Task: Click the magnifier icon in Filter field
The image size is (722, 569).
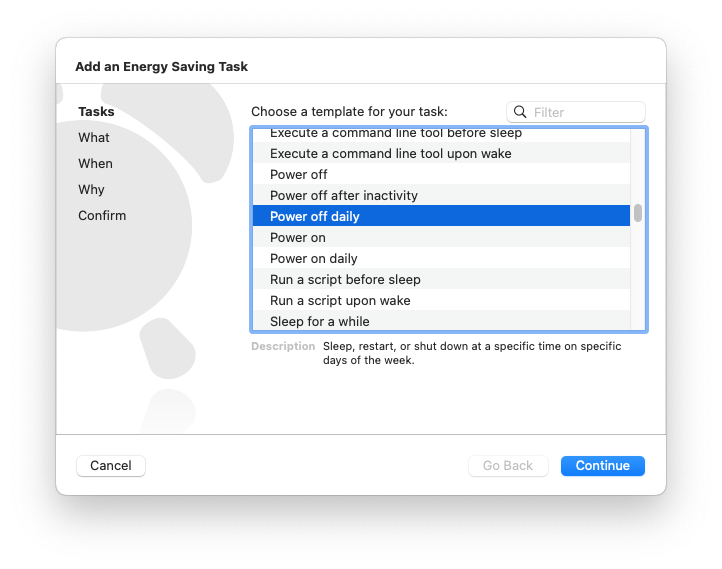Action: (520, 112)
